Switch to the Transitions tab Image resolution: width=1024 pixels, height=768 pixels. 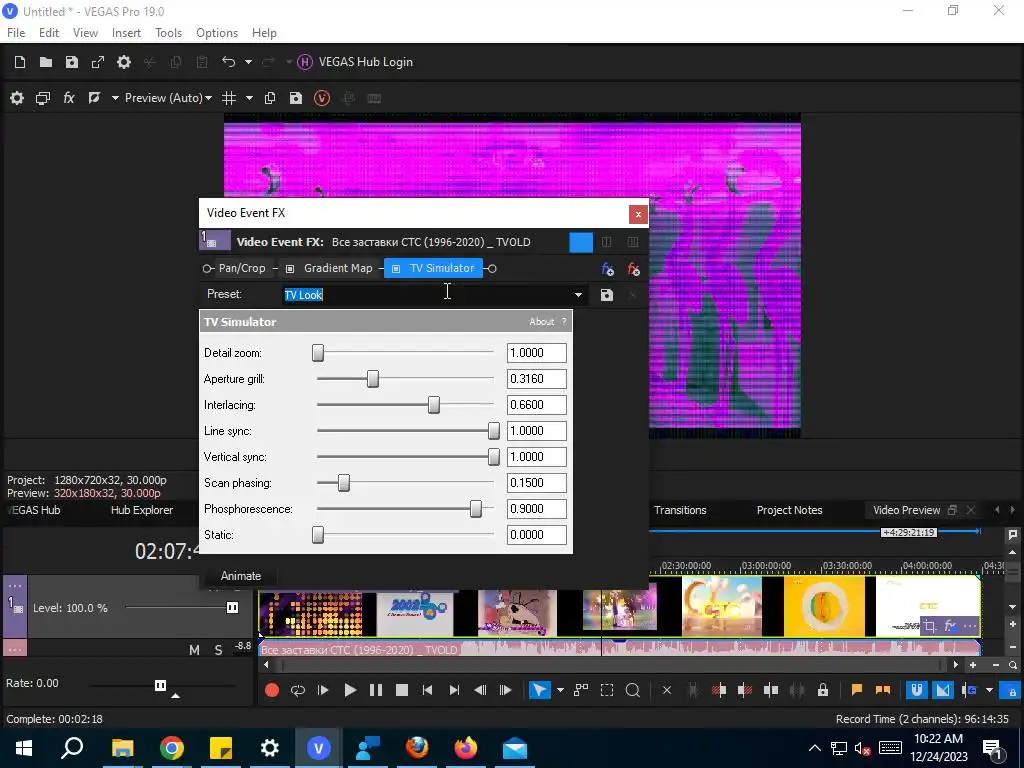(680, 510)
